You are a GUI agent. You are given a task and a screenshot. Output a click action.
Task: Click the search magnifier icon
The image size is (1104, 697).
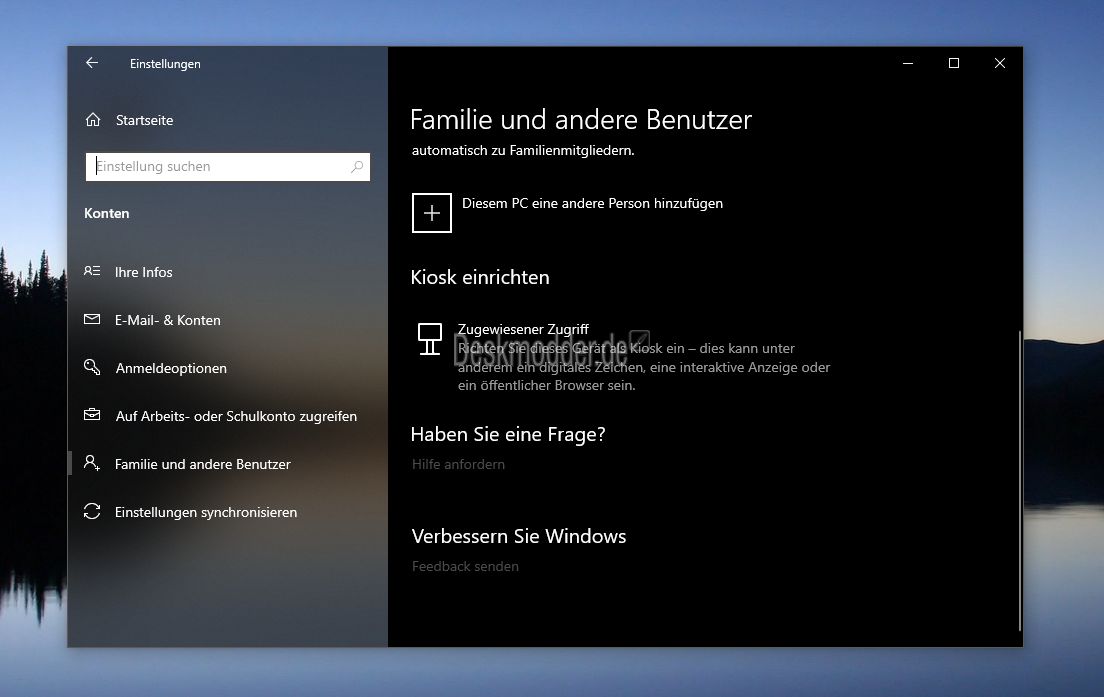coord(357,167)
